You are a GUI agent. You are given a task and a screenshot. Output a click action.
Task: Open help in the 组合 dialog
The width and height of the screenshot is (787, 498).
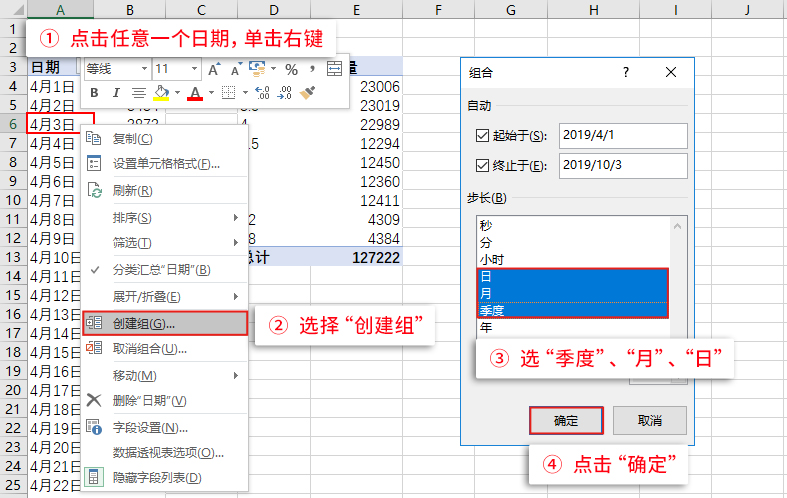tap(626, 72)
